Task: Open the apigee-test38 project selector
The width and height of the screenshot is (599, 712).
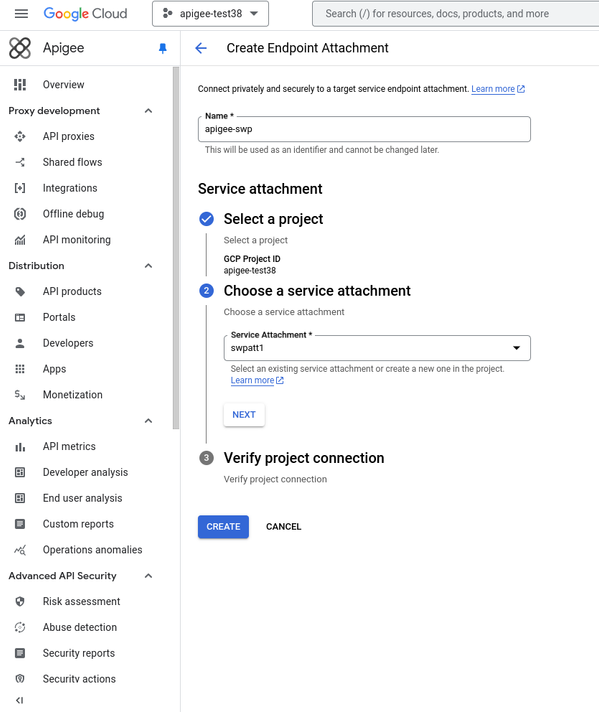Action: click(x=210, y=14)
